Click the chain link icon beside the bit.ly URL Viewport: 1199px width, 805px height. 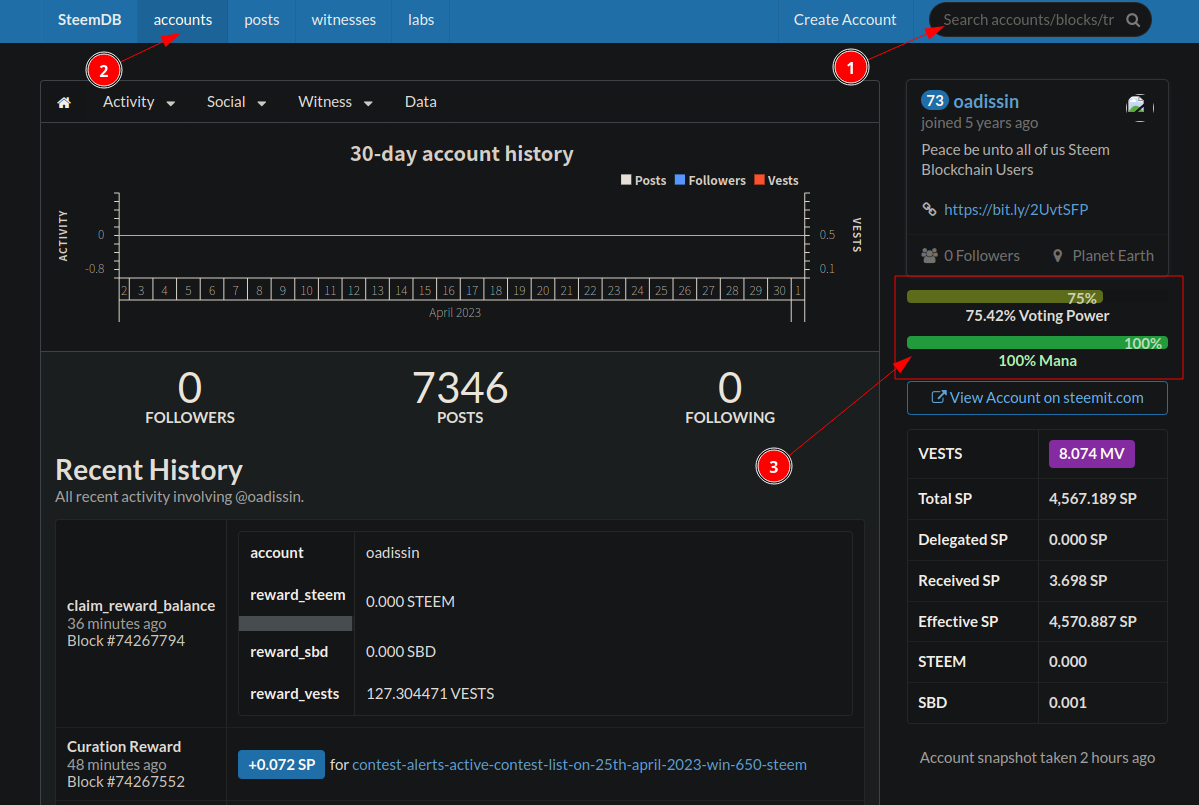[929, 209]
